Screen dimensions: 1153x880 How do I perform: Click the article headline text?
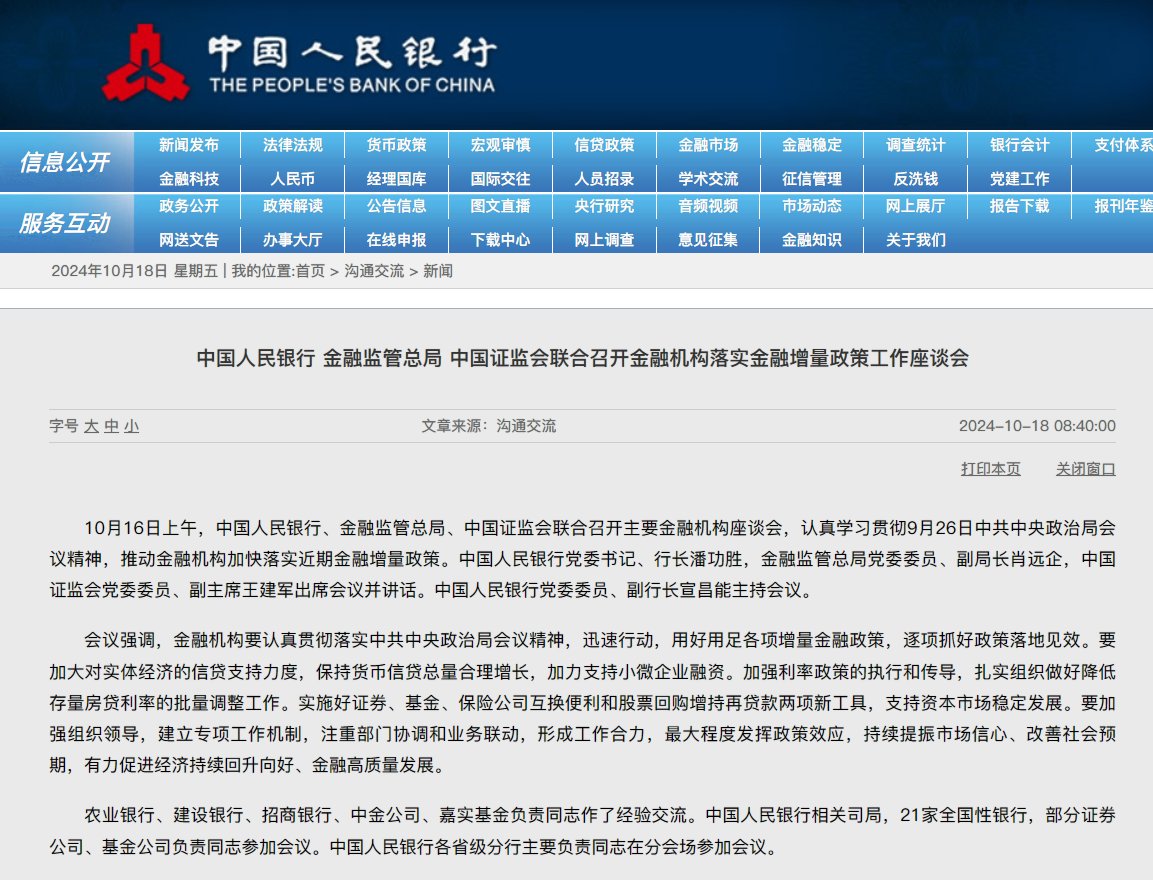(x=582, y=358)
